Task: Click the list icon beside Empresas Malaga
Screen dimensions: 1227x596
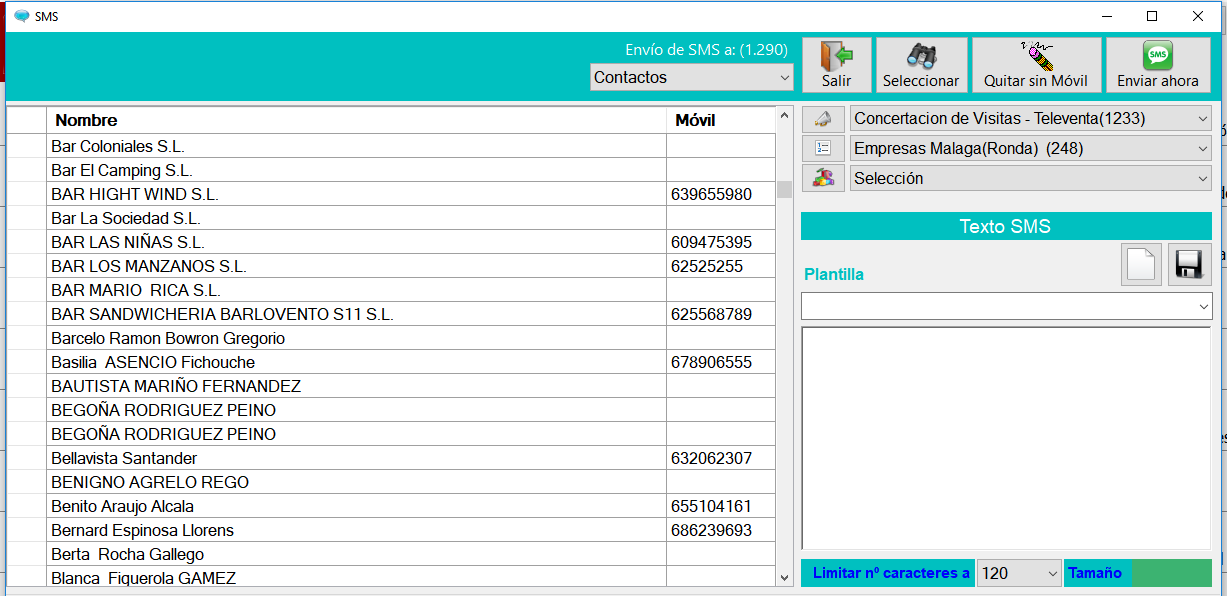Action: (x=823, y=149)
